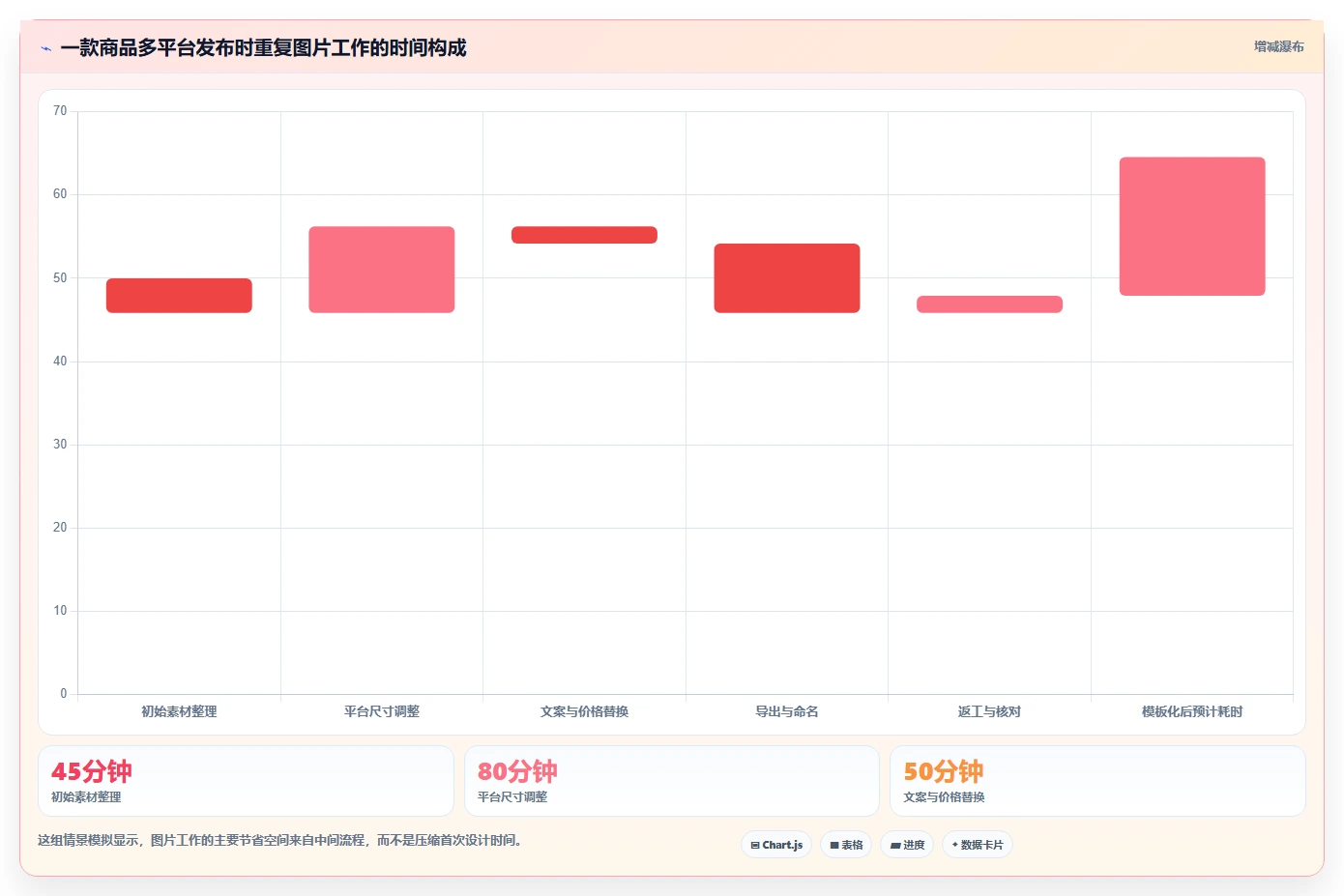Screen dimensions: 1344x896
Task: Click the footnote text starting 这组情景模拟显示
Action: 280,841
